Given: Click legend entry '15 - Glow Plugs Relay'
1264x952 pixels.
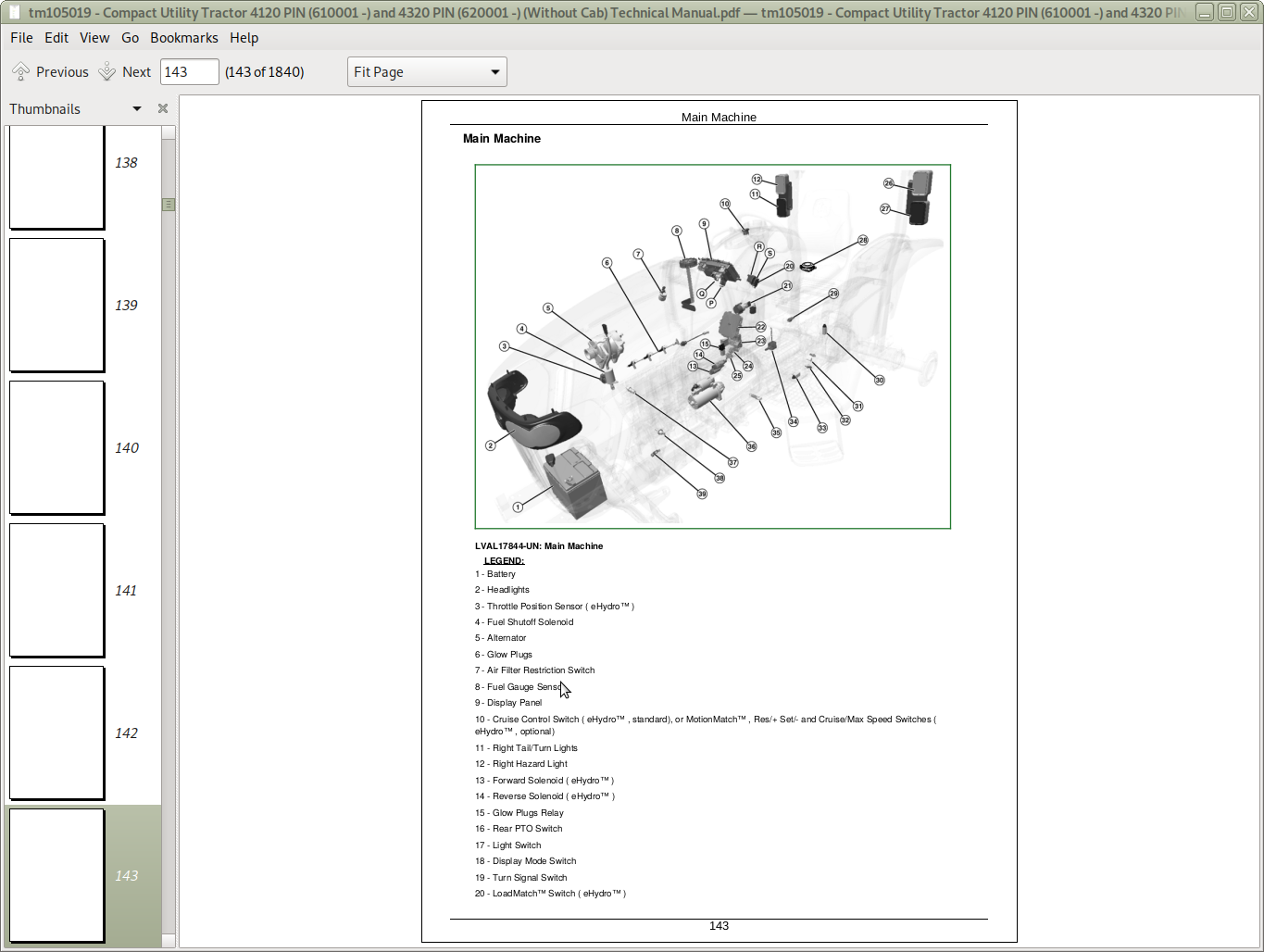Looking at the screenshot, I should click(519, 813).
